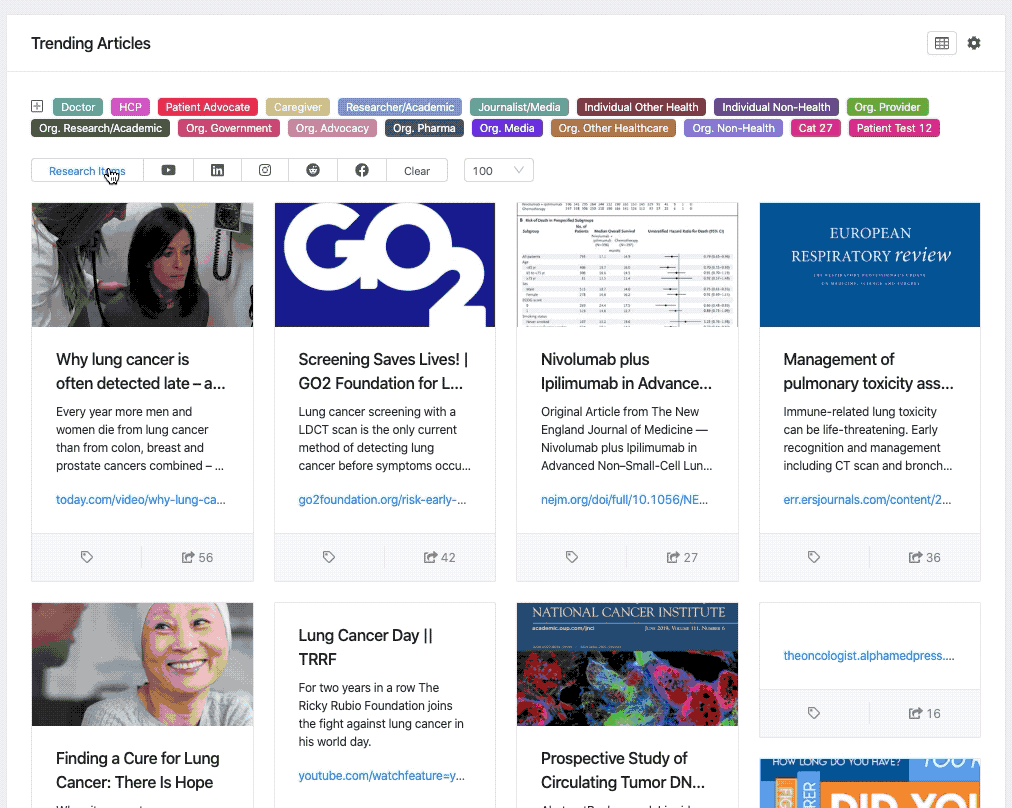Toggle the Org. Research/Academic tag

tap(101, 128)
